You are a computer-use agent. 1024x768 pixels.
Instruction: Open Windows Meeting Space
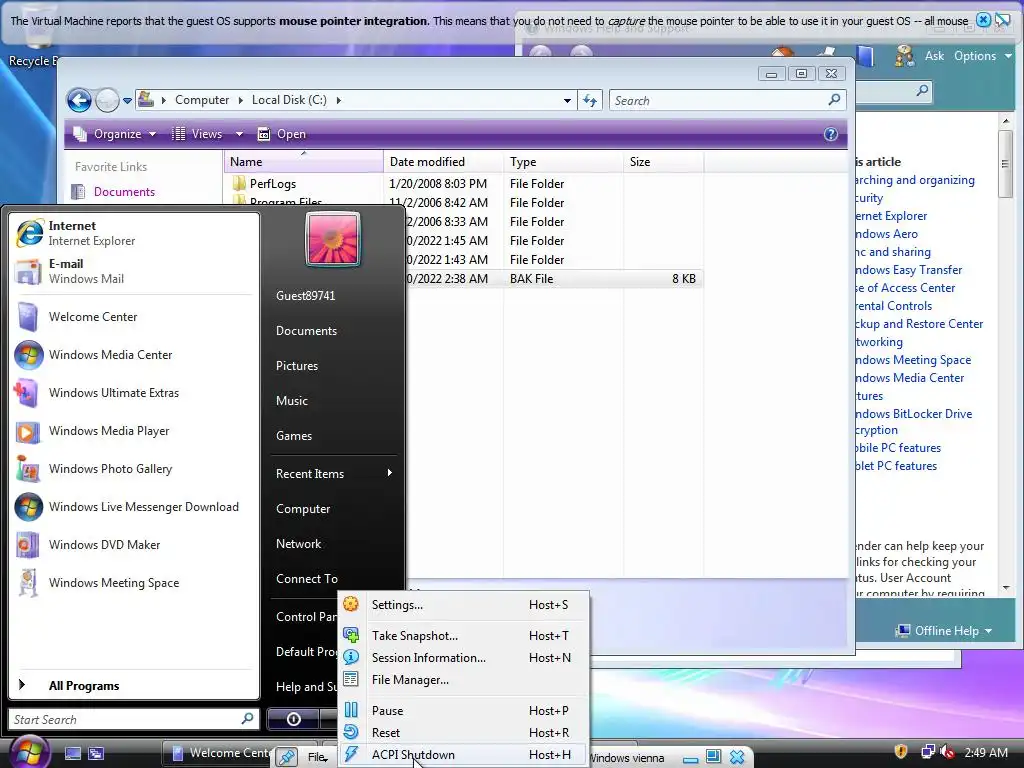tap(134, 583)
